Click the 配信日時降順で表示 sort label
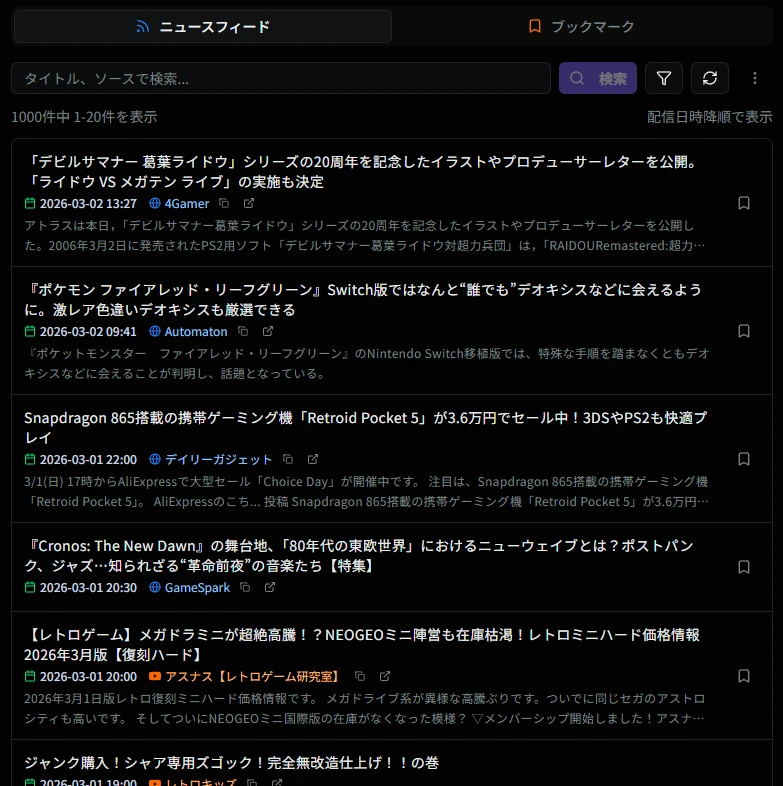This screenshot has width=783, height=786. (x=709, y=117)
